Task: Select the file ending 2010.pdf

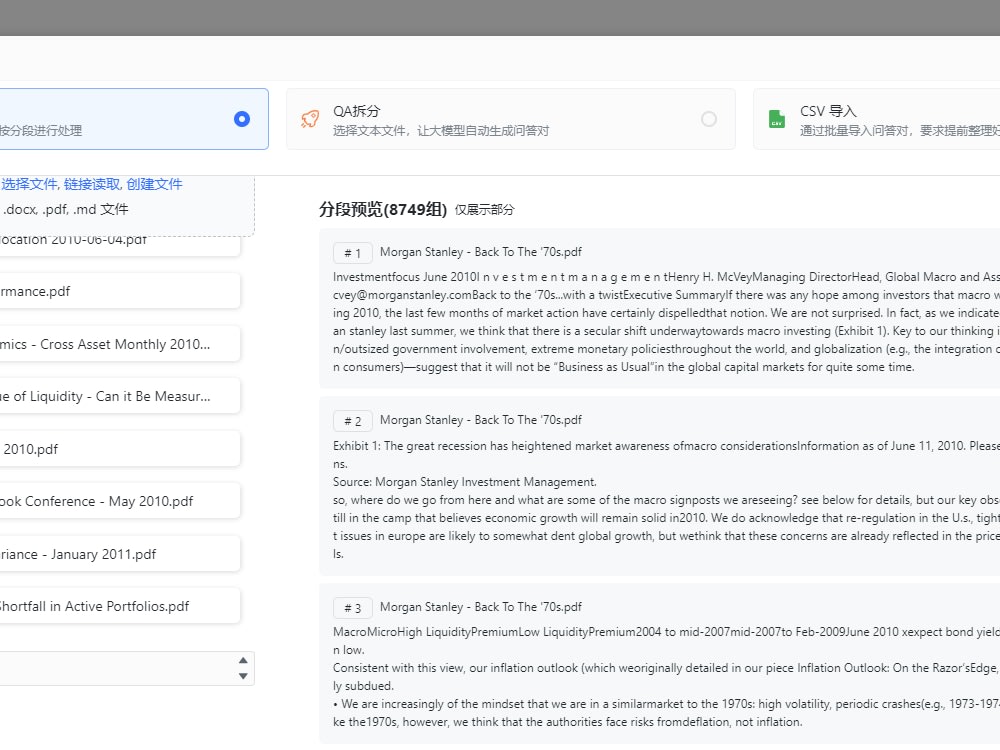Action: click(x=120, y=449)
